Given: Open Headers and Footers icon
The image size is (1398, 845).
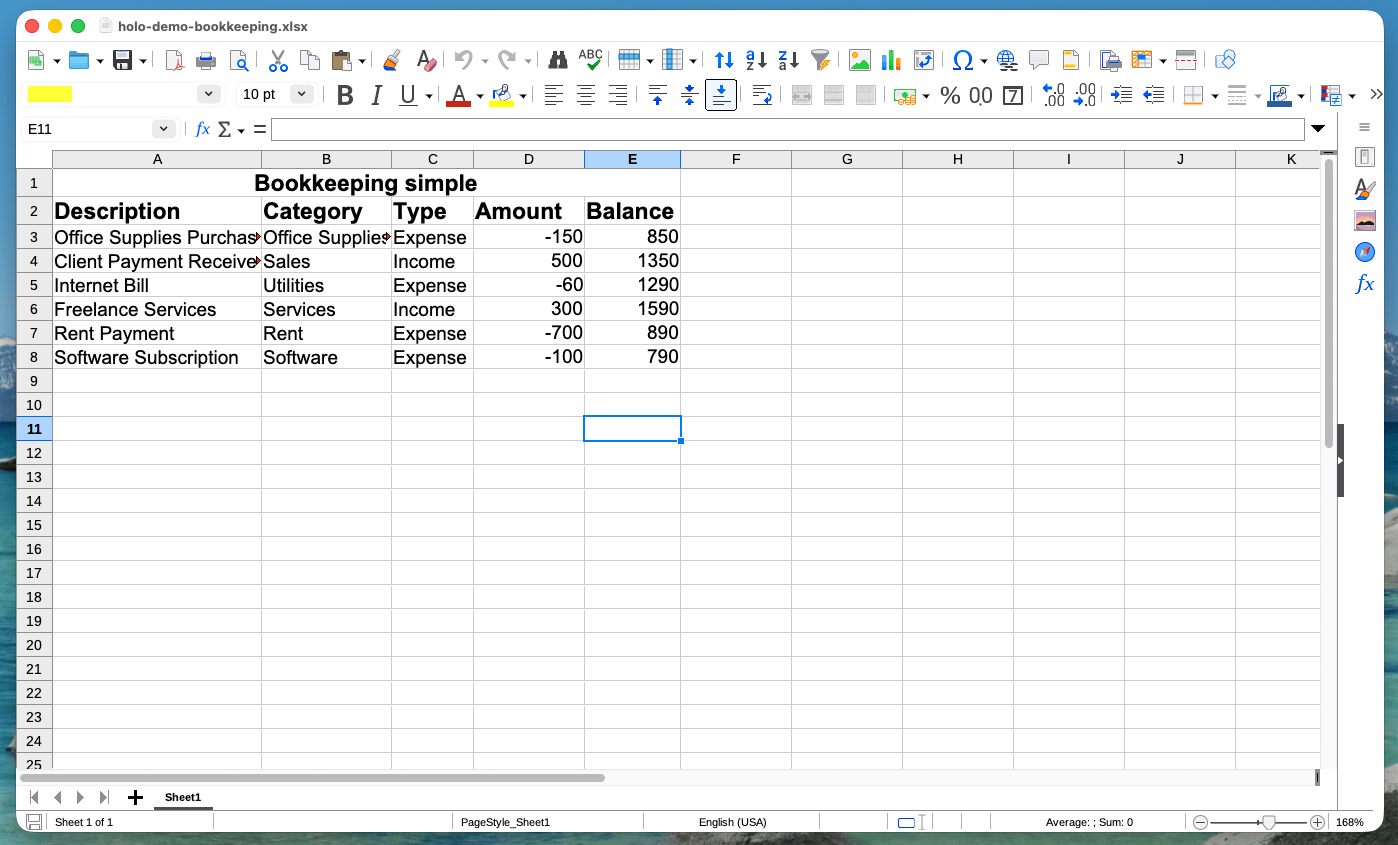Looking at the screenshot, I should click(x=1071, y=61).
